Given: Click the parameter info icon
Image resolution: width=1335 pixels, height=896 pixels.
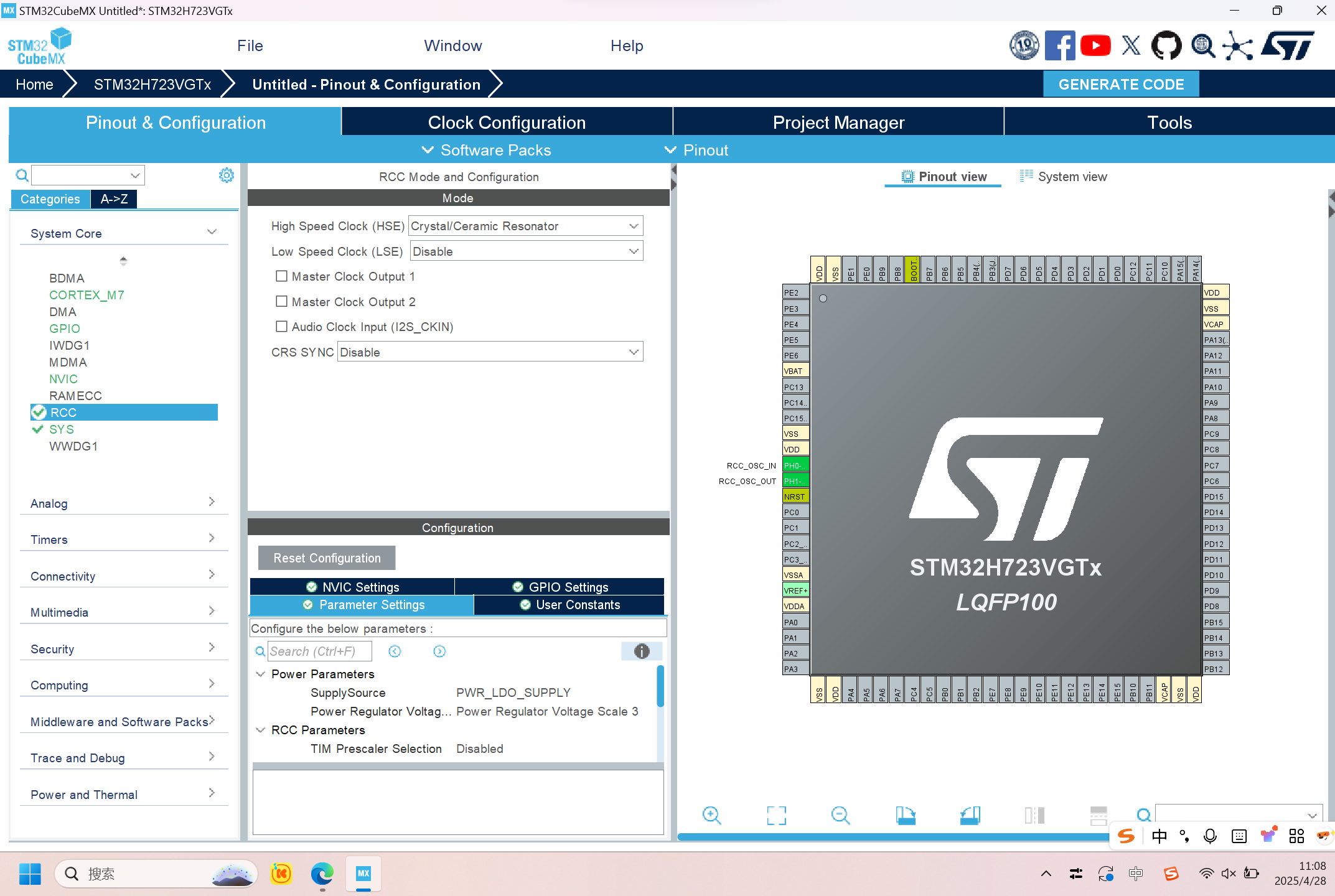Looking at the screenshot, I should point(642,651).
